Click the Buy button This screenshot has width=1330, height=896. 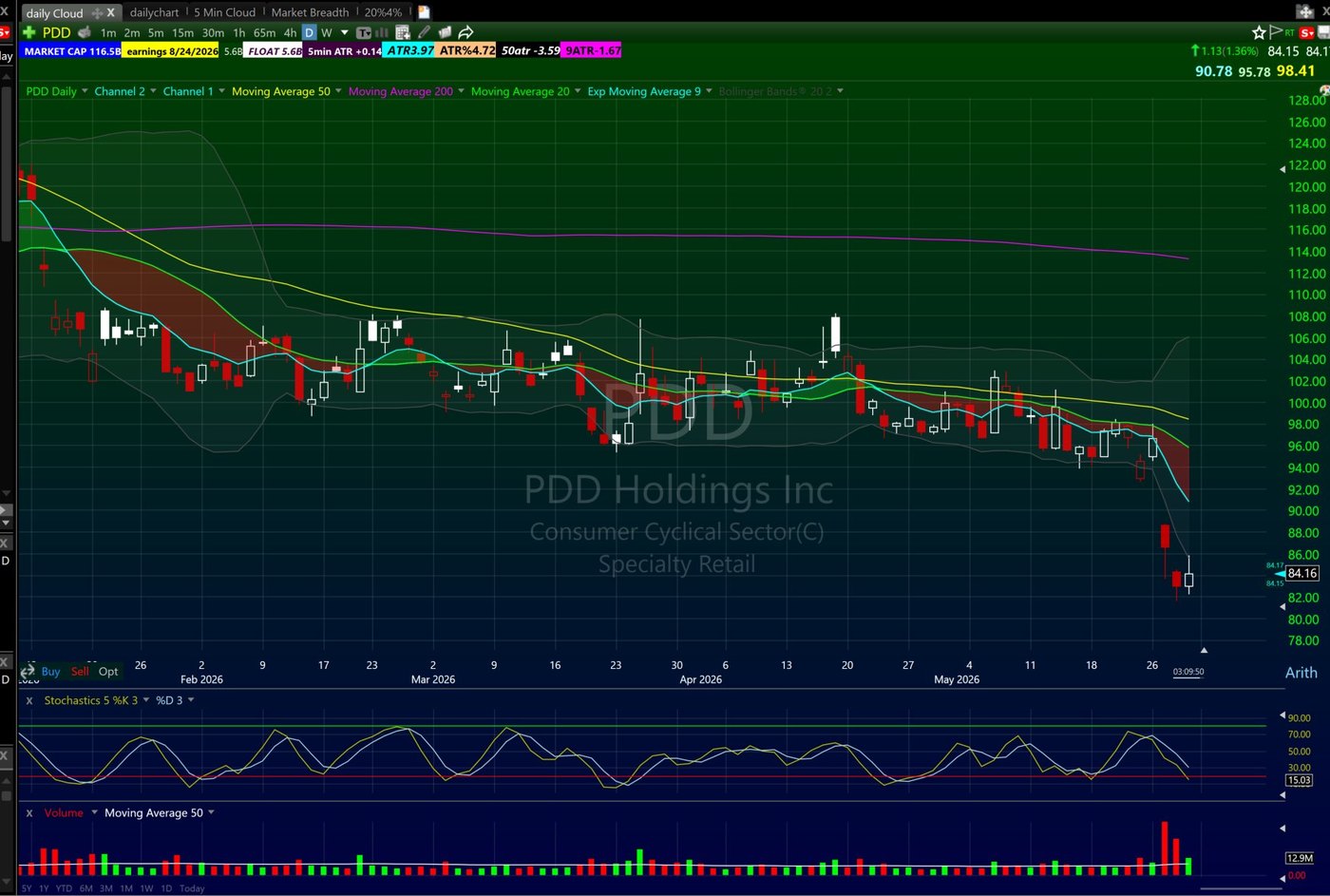coord(50,671)
